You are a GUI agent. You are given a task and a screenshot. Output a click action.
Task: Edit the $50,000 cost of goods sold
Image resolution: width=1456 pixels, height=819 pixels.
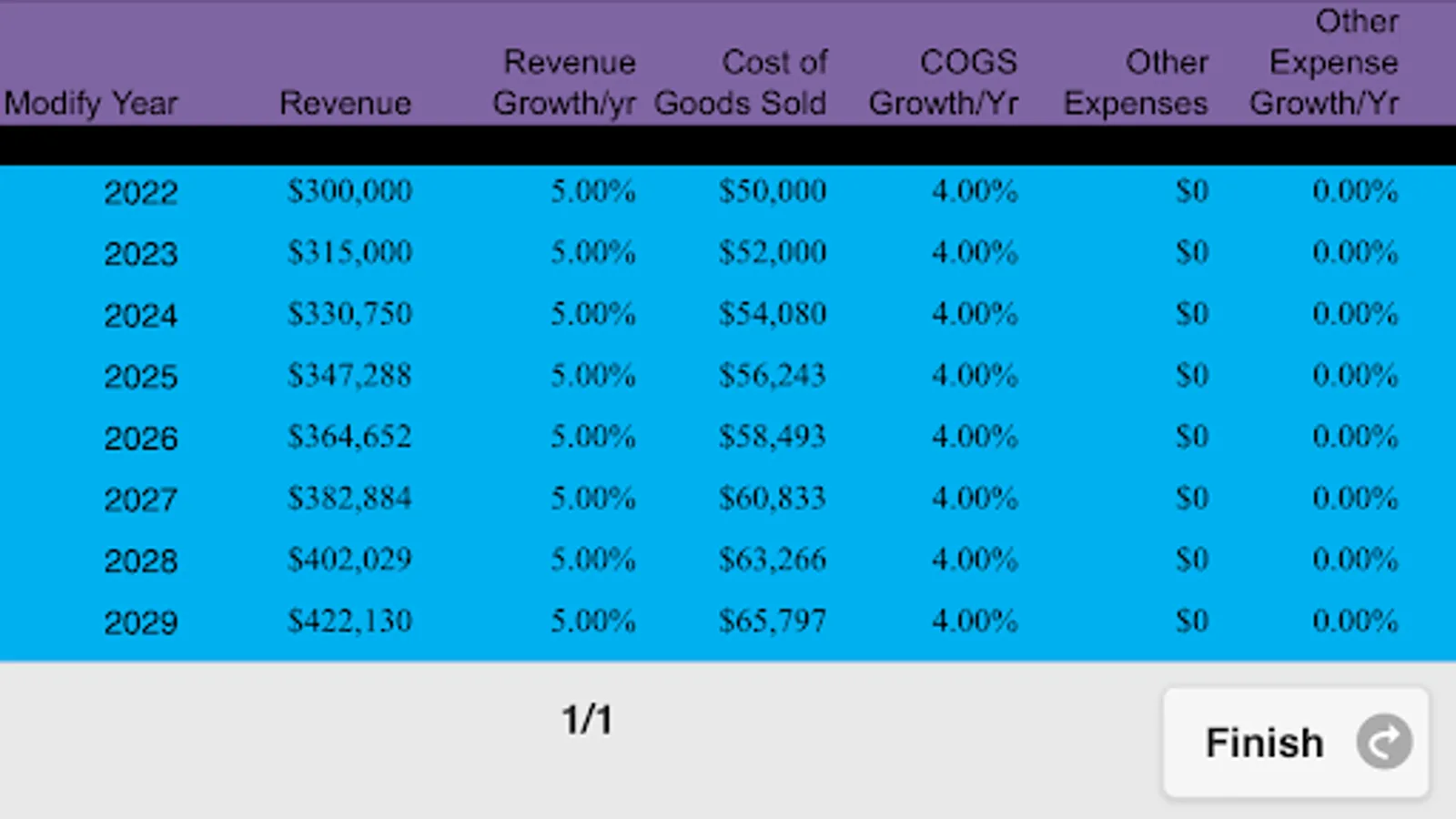773,191
